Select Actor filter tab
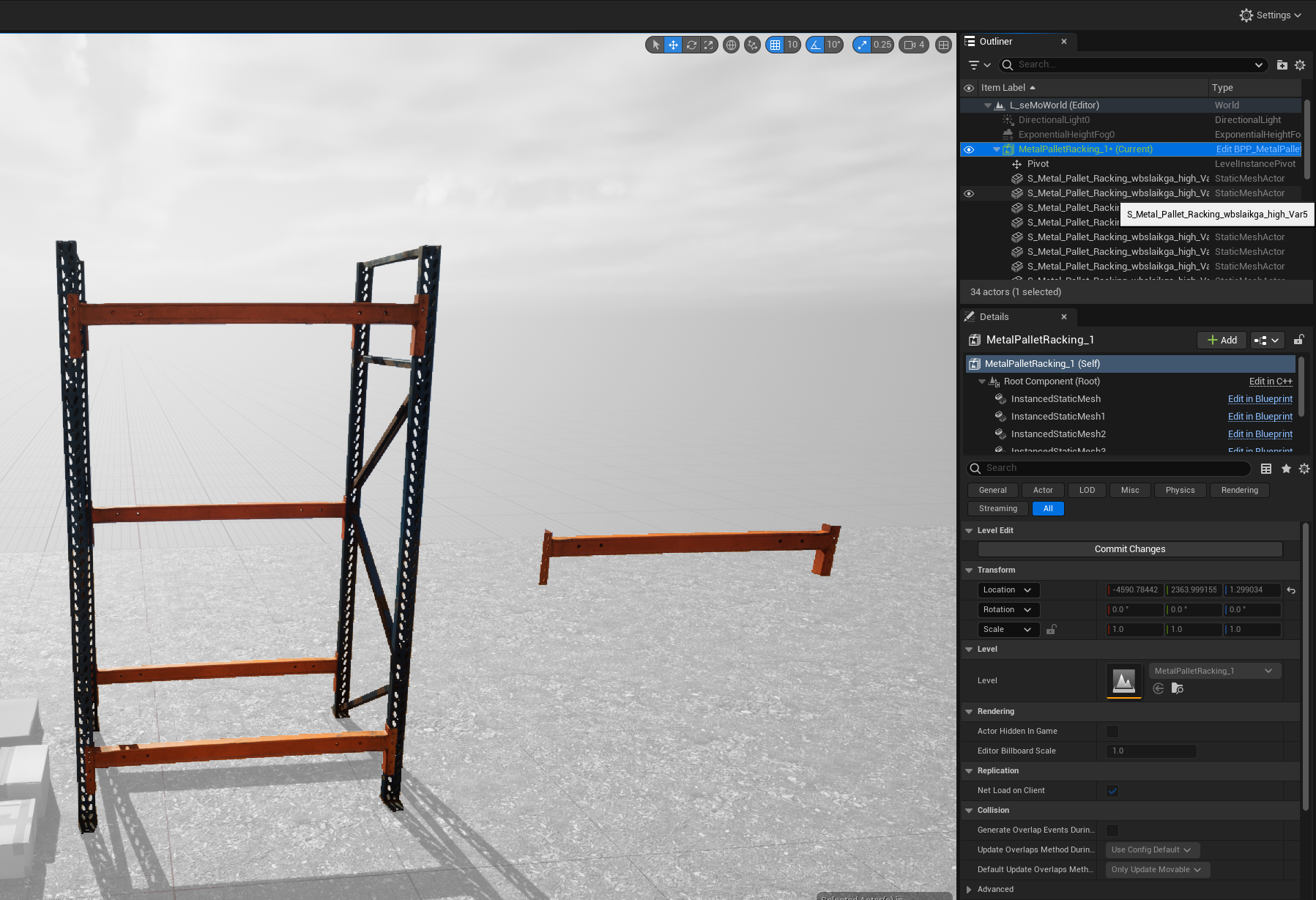The height and width of the screenshot is (900, 1316). click(x=1043, y=491)
